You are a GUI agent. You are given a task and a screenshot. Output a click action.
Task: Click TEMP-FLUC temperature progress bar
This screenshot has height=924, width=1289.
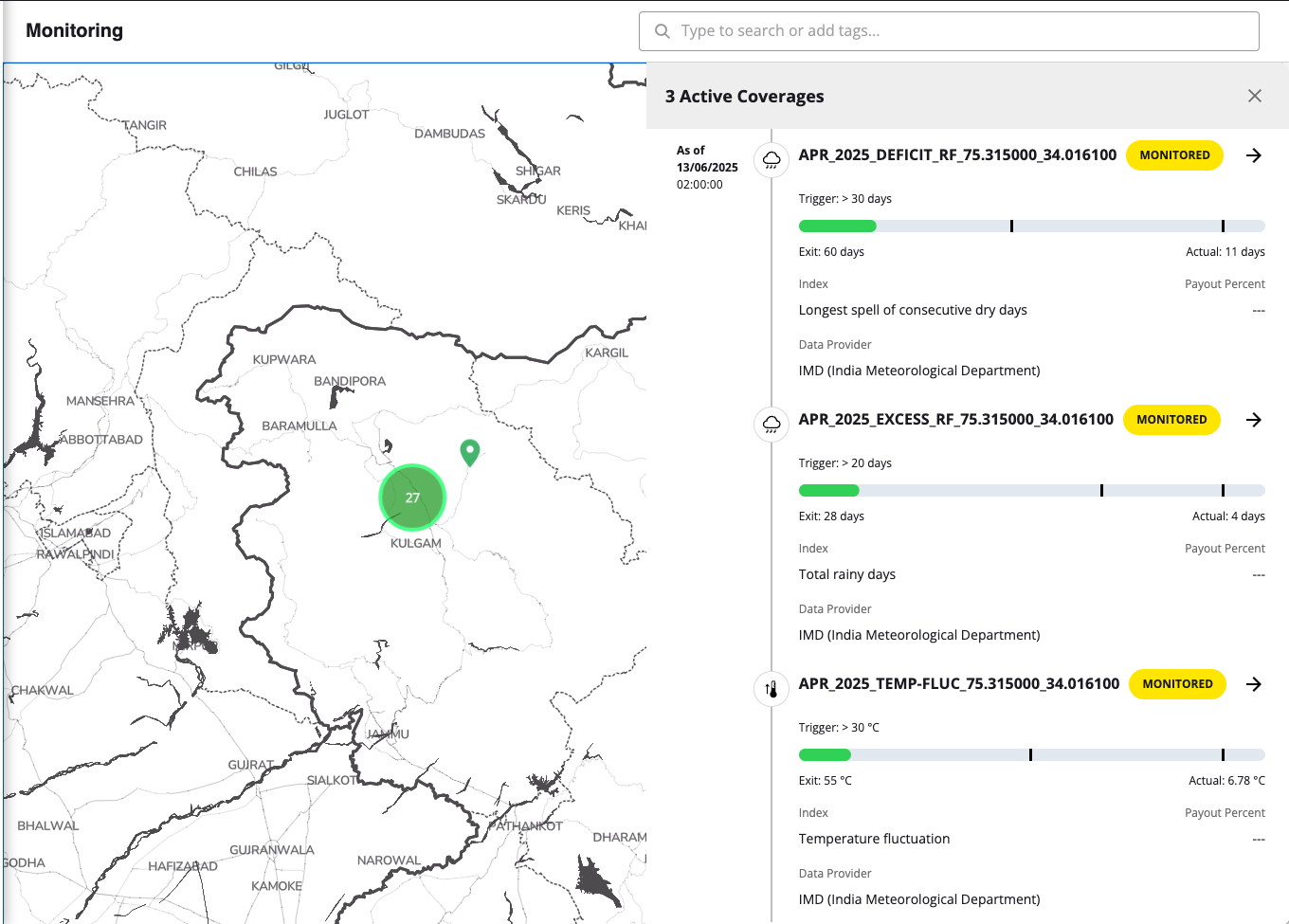tap(1031, 755)
